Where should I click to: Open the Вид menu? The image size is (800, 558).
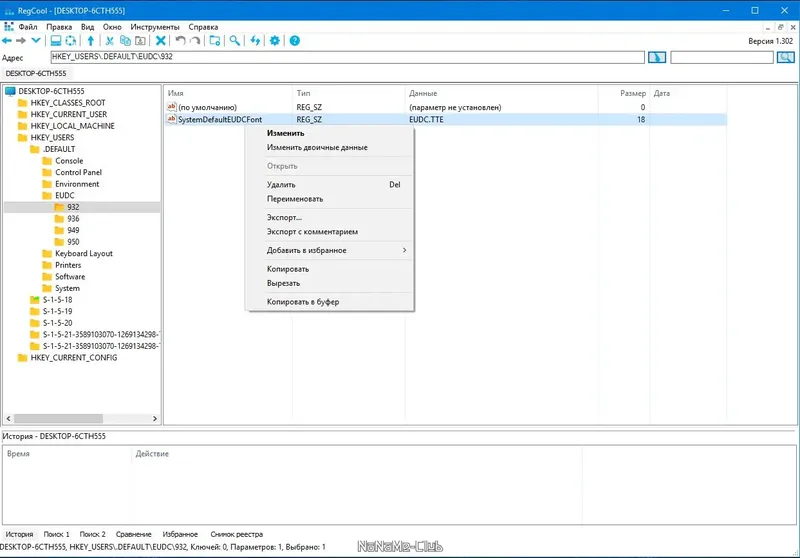click(x=87, y=27)
